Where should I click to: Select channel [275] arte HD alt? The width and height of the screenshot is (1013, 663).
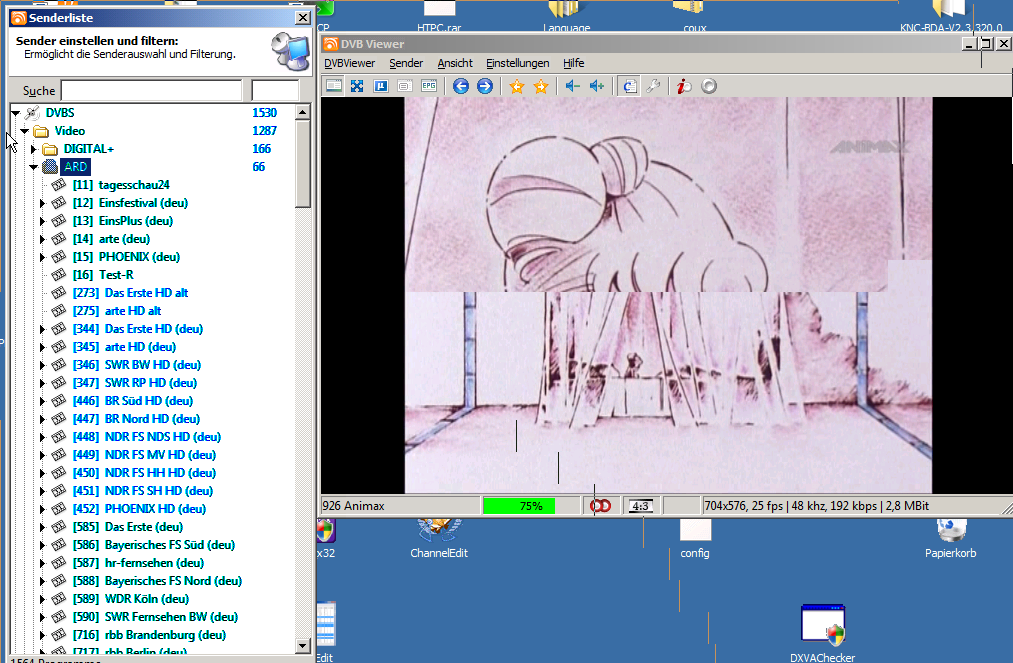(x=117, y=311)
